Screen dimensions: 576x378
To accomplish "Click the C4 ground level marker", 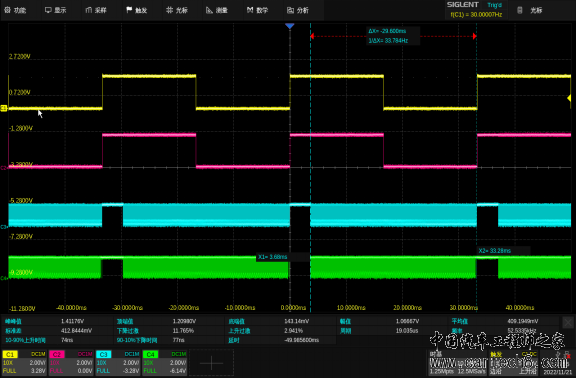I will click(4, 278).
